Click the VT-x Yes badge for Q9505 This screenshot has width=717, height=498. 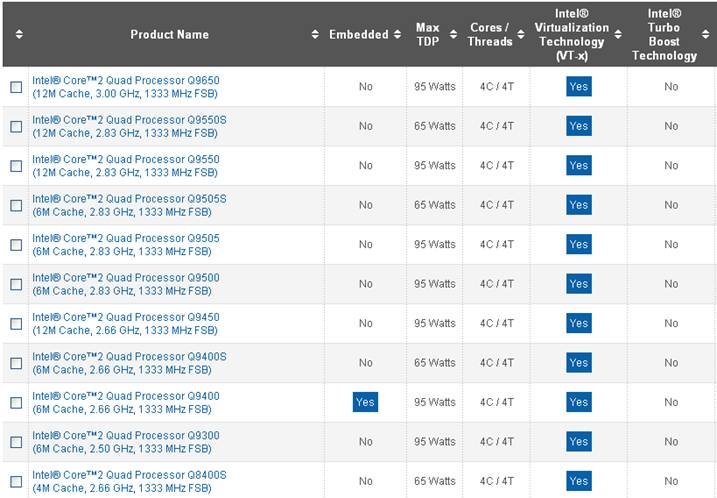(579, 244)
